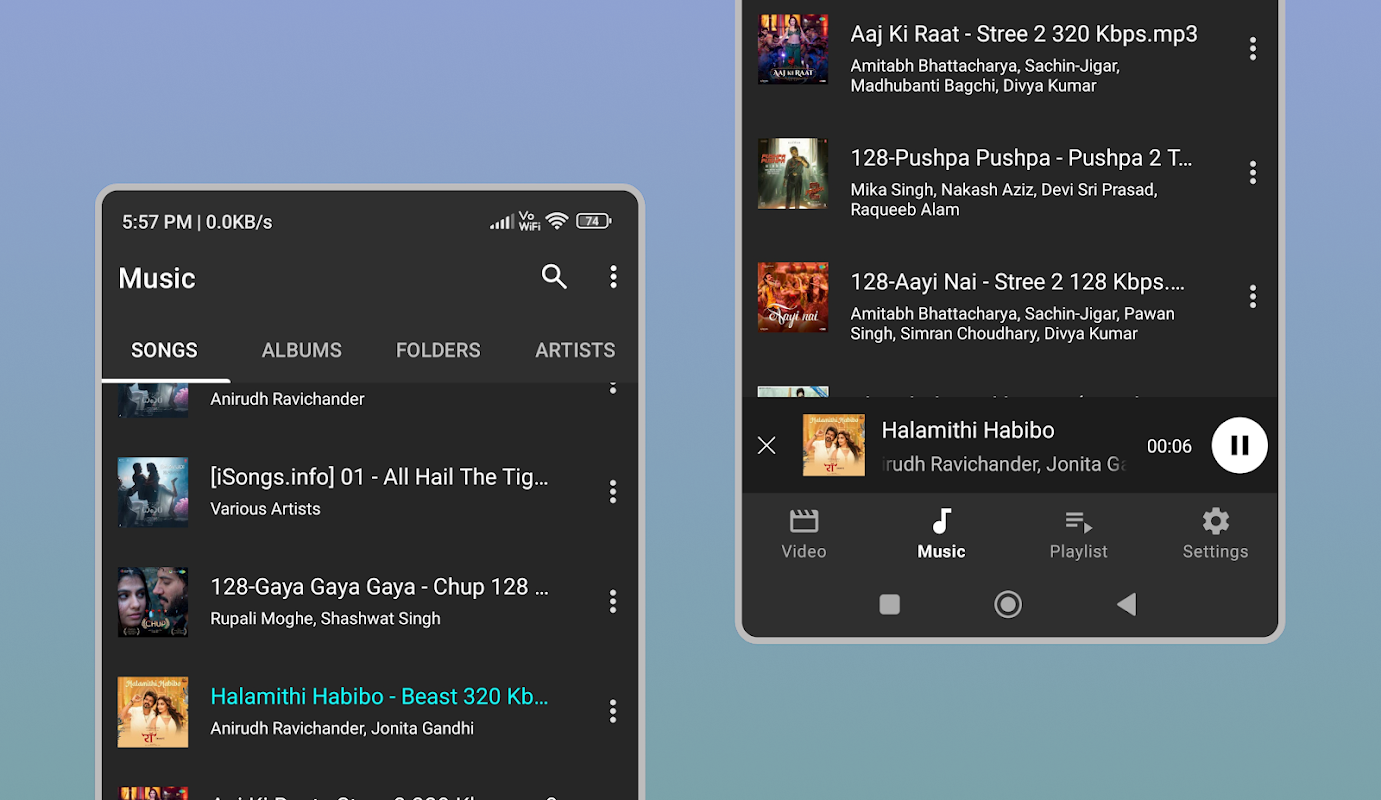Open options for Halamithi Habibo song row

pyautogui.click(x=613, y=711)
